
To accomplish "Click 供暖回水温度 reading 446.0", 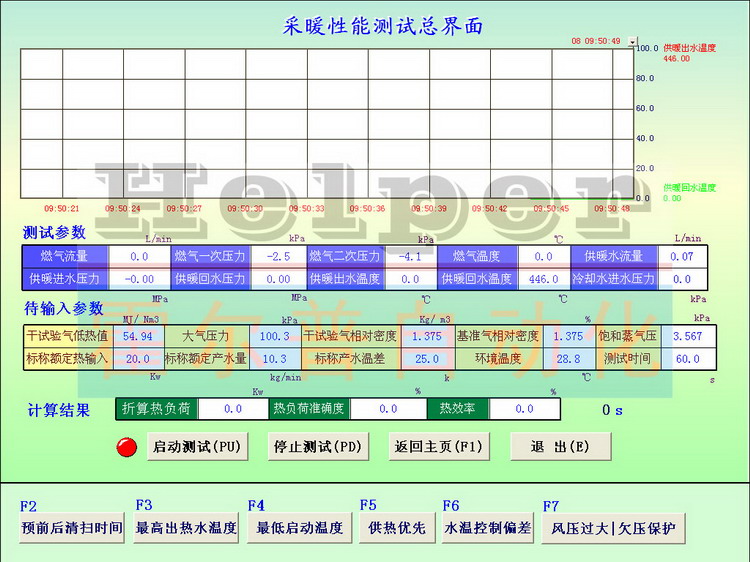I will pyautogui.click(x=544, y=279).
